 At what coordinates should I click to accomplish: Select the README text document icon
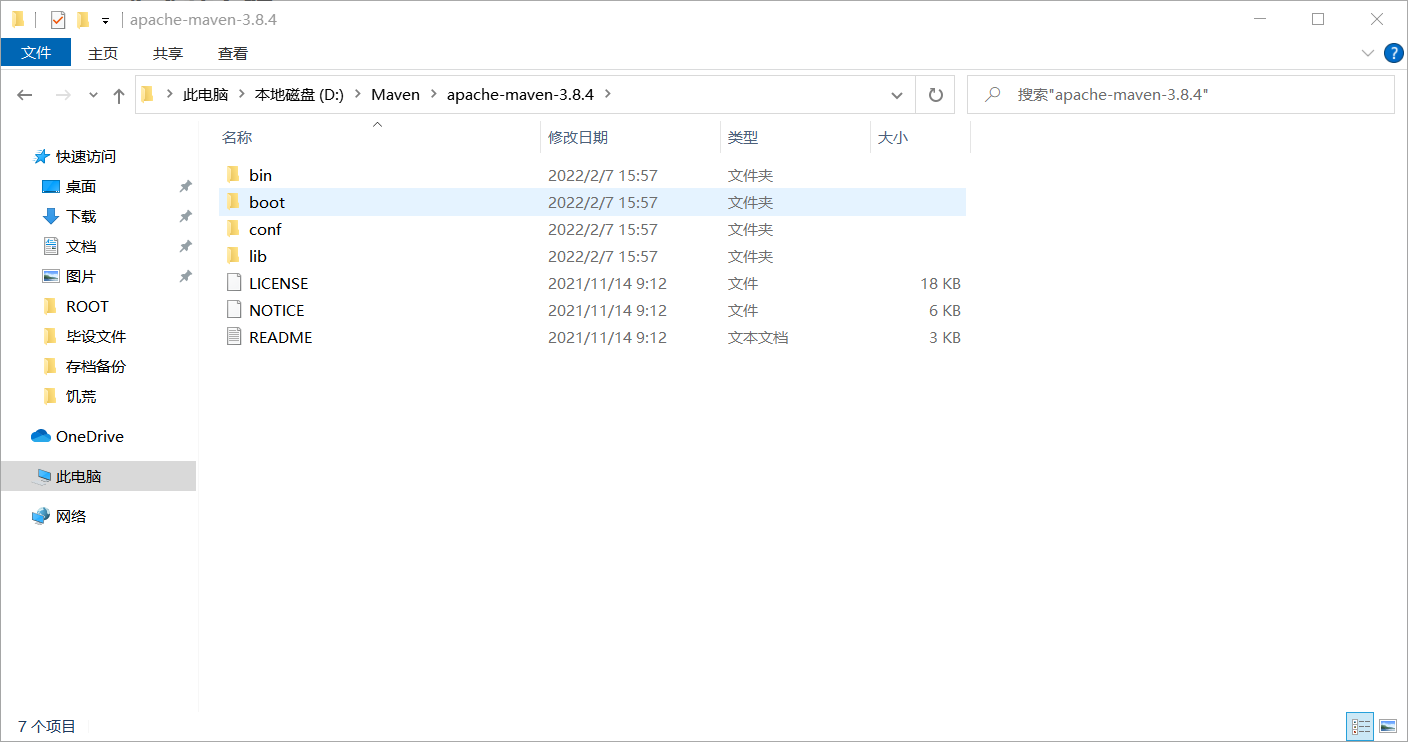point(234,337)
